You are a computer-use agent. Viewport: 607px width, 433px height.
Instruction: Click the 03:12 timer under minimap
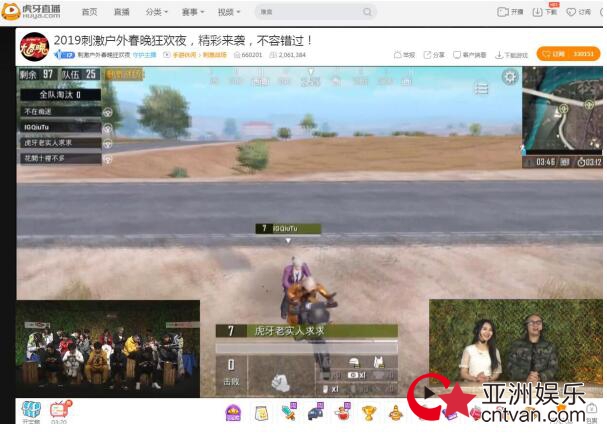pos(589,163)
